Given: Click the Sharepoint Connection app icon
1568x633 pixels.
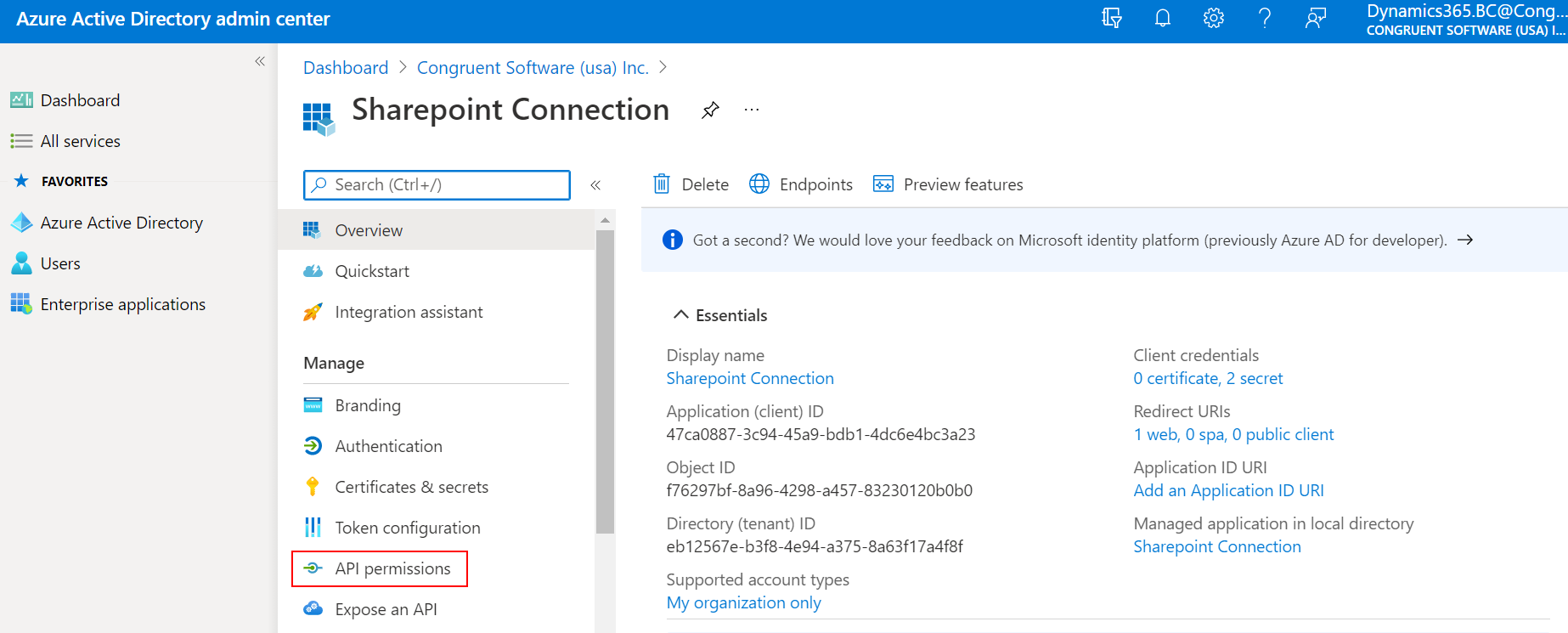Looking at the screenshot, I should (x=319, y=119).
